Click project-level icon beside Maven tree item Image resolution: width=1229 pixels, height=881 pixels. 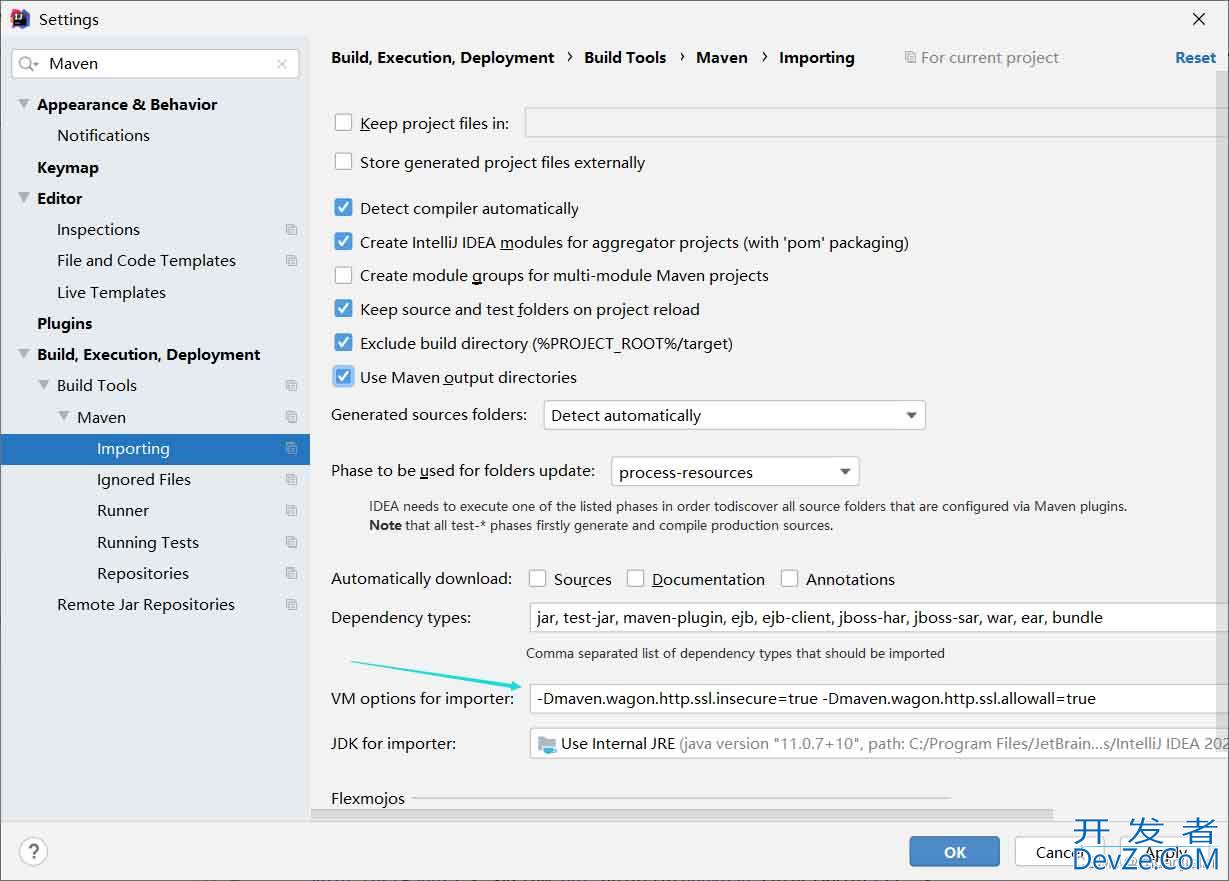291,417
